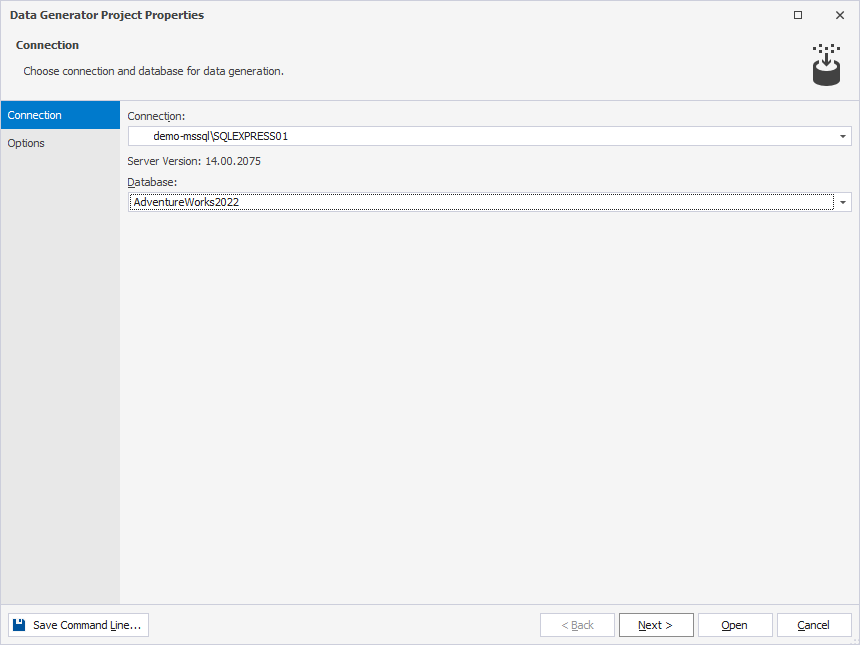Close the Data Generator Project Properties window
Viewport: 860px width, 645px height.
point(840,15)
